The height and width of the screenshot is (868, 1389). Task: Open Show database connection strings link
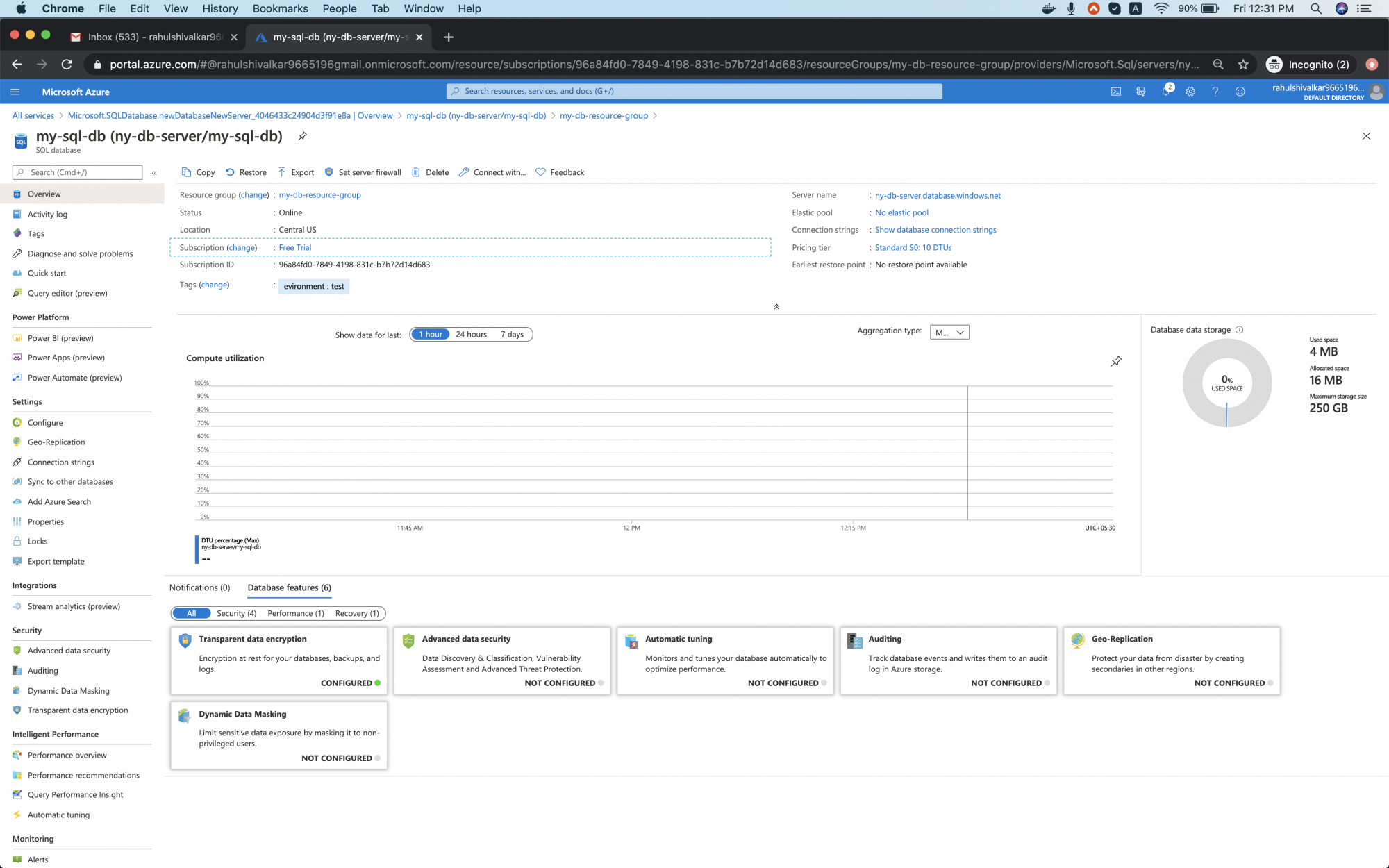click(935, 230)
